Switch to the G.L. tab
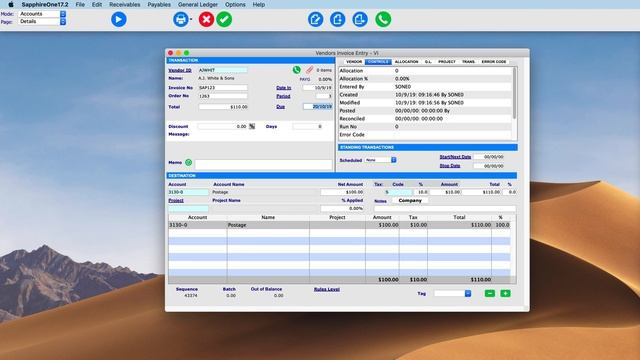 [x=428, y=62]
